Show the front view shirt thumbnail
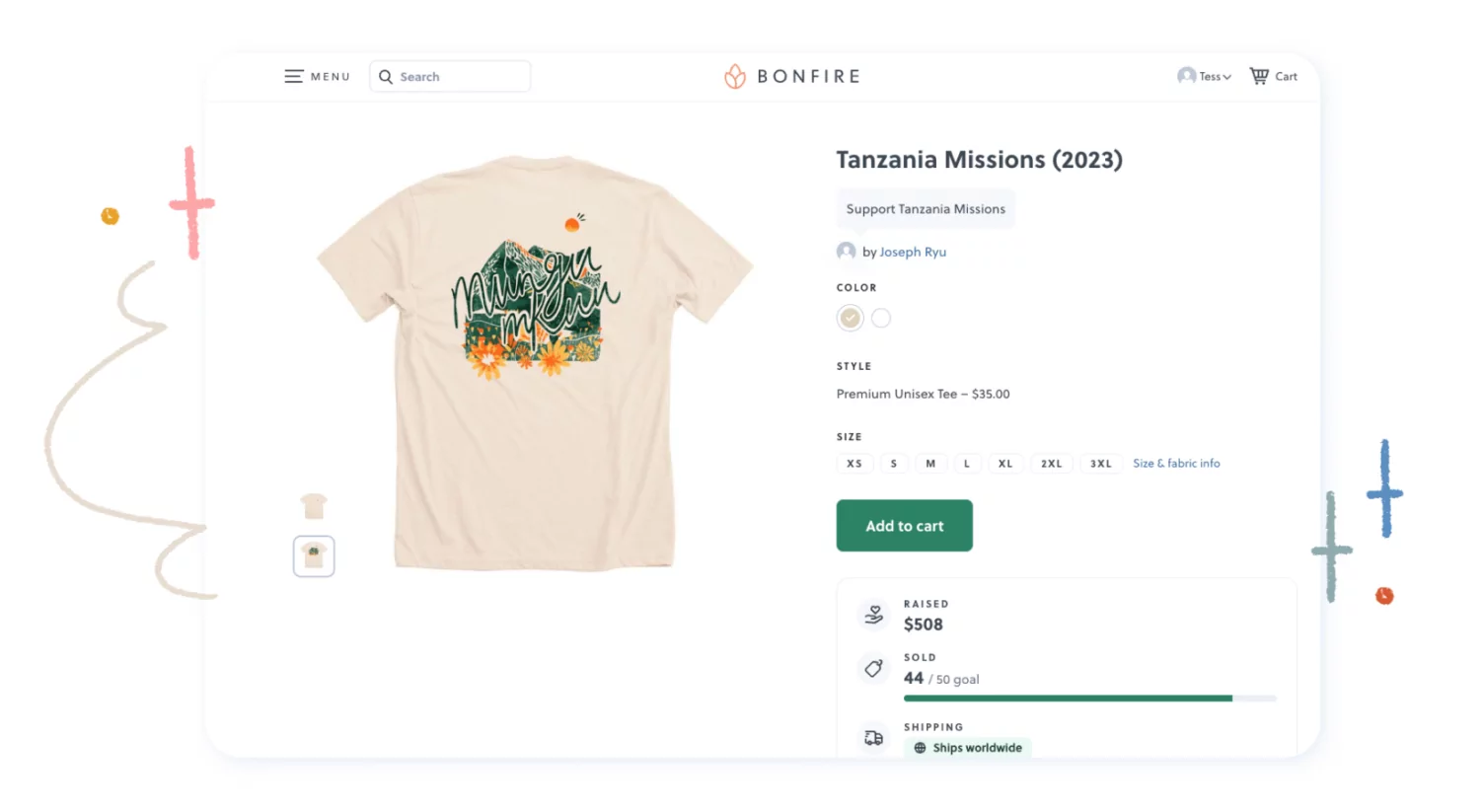This screenshot has width=1484, height=812. point(314,506)
